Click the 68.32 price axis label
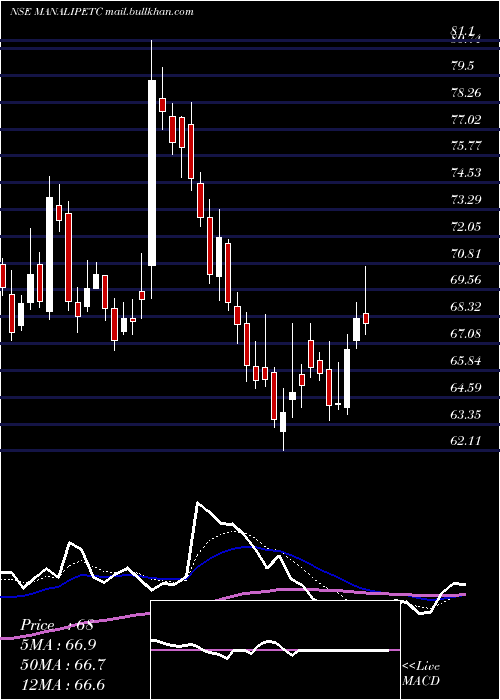The image size is (500, 700). [466, 307]
